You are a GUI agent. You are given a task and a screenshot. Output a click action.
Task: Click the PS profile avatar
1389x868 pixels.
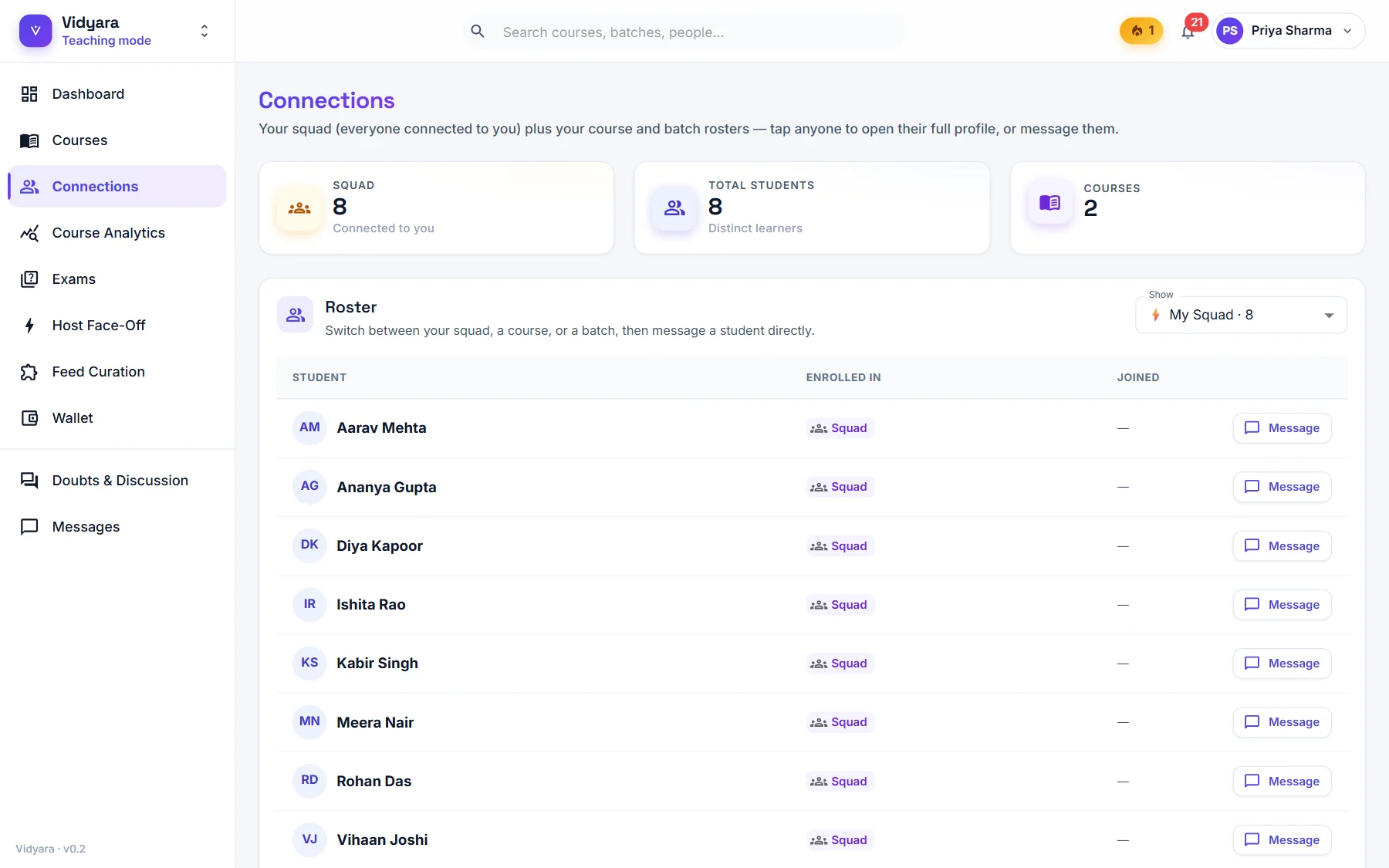(1230, 31)
